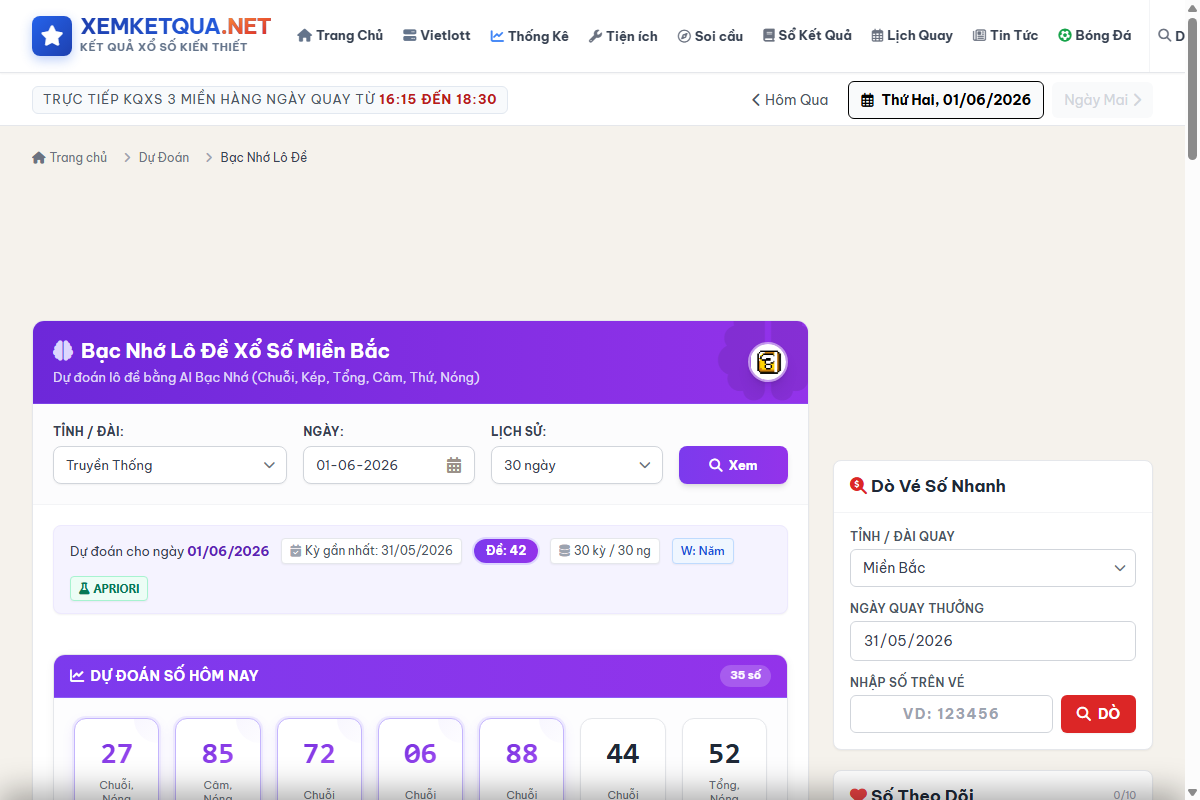The height and width of the screenshot is (800, 1200).
Task: Expand the Lịch Sử 30 ngày dropdown
Action: (x=577, y=465)
